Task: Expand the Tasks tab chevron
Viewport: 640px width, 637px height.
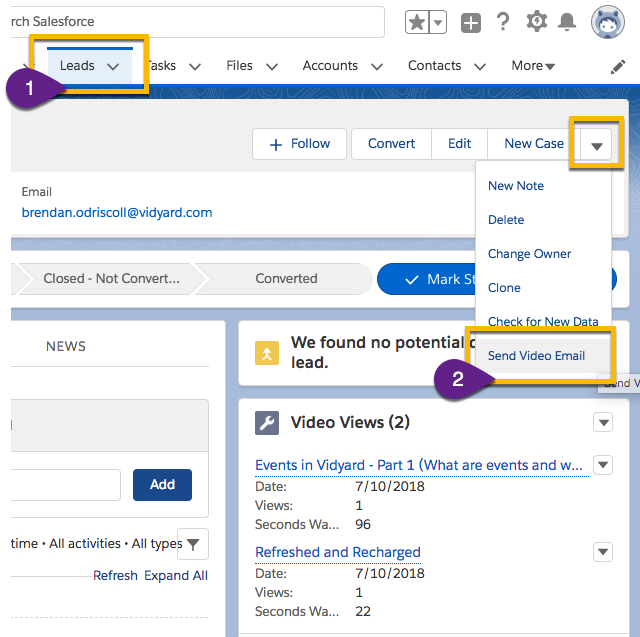Action: (195, 67)
